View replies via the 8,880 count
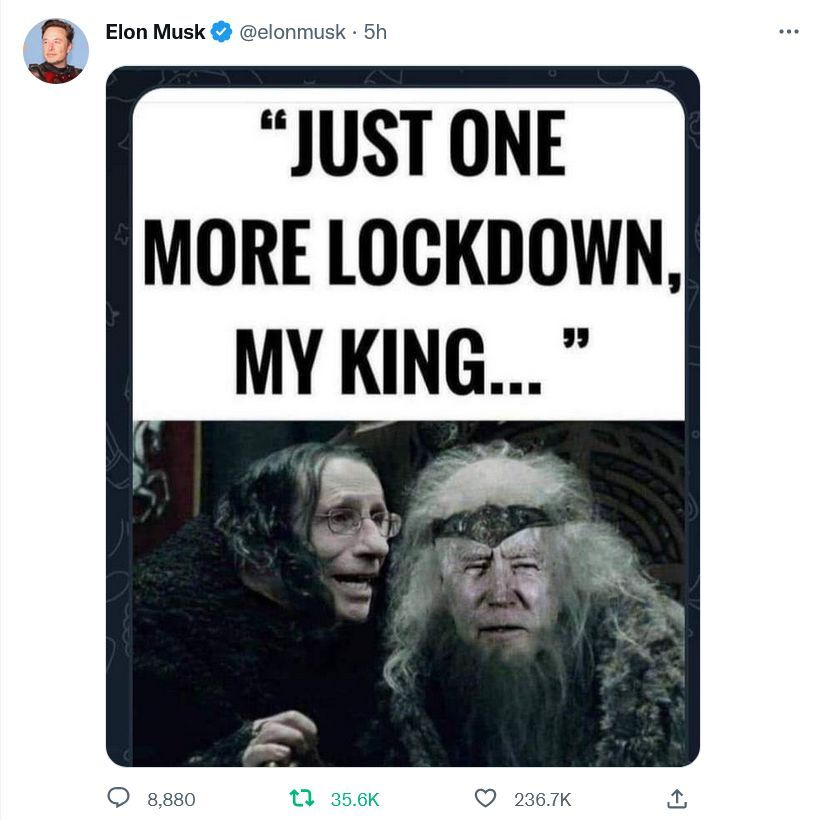This screenshot has height=820, width=816. (x=171, y=800)
